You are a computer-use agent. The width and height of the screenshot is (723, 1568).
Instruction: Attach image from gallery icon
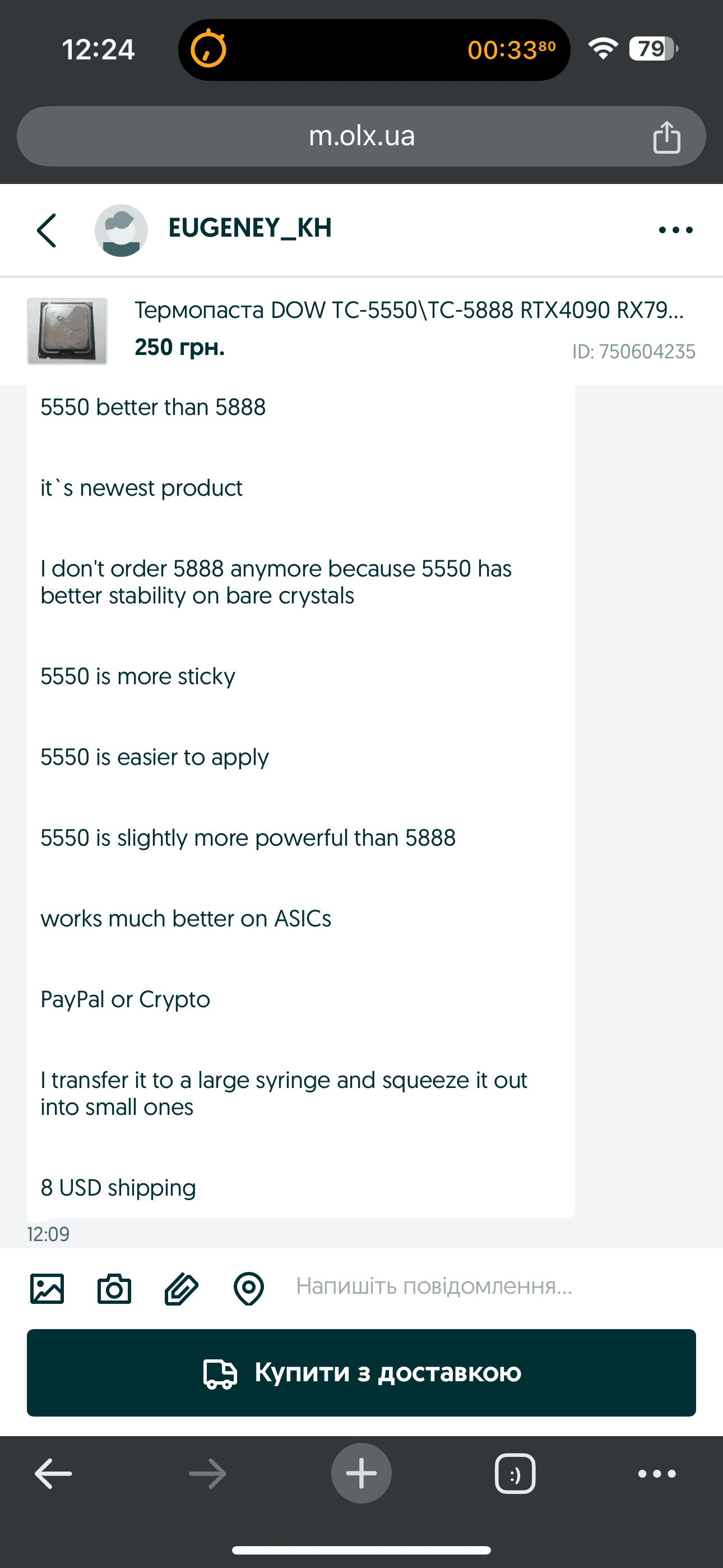tap(47, 1289)
